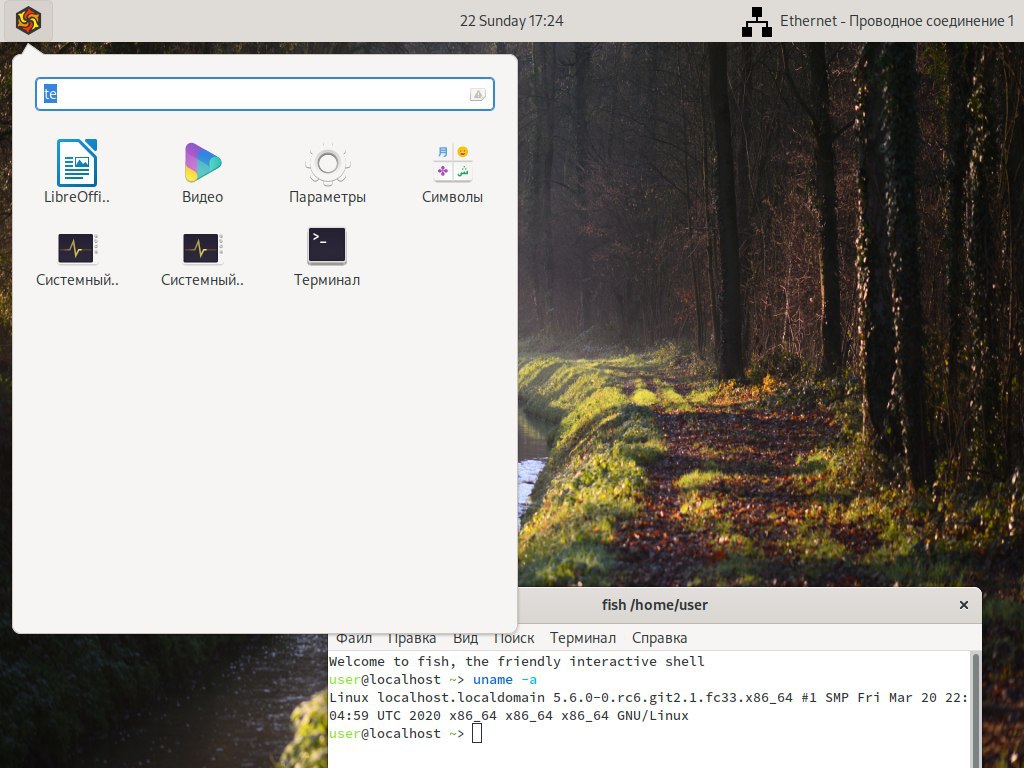Focus the launcher search field containing "te"
The image size is (1024, 768).
click(x=264, y=94)
